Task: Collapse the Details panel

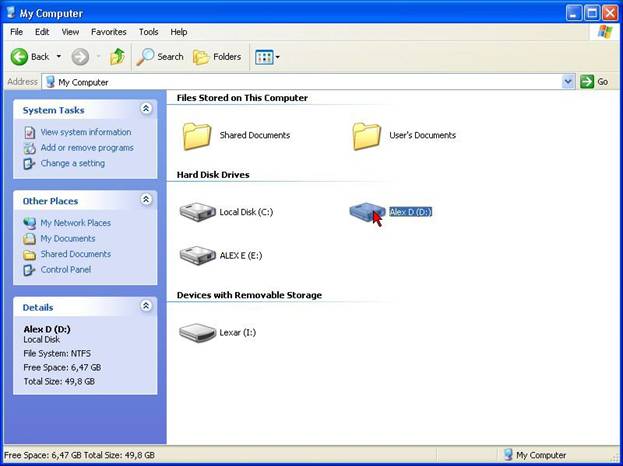Action: [146, 306]
